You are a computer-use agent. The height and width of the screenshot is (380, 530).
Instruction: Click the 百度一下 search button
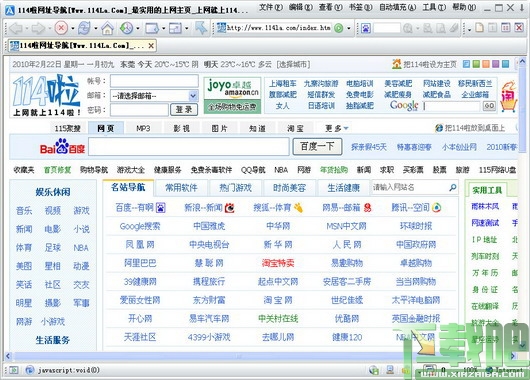(317, 146)
